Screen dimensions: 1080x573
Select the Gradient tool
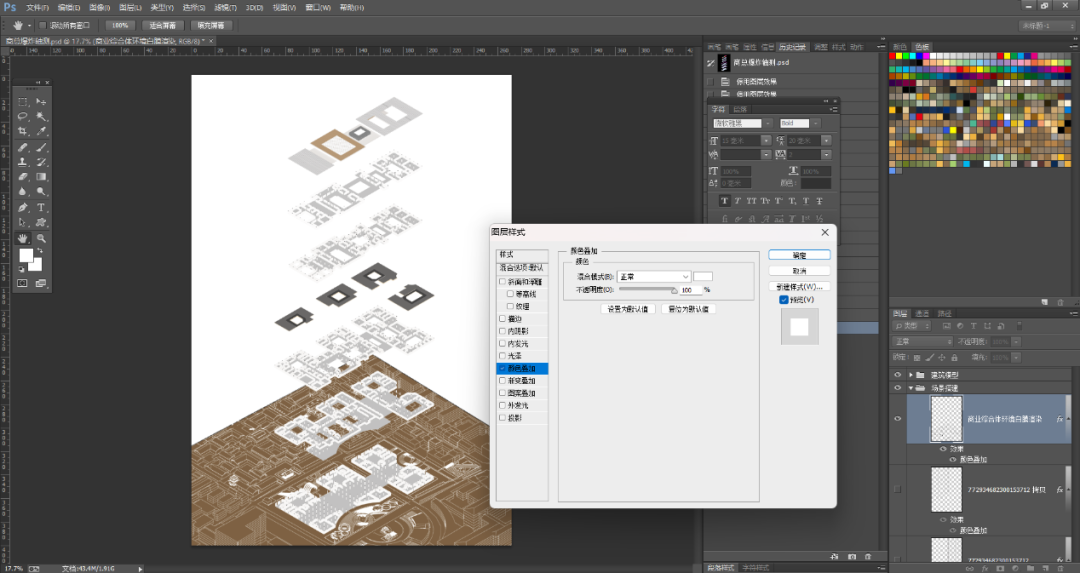[41, 177]
